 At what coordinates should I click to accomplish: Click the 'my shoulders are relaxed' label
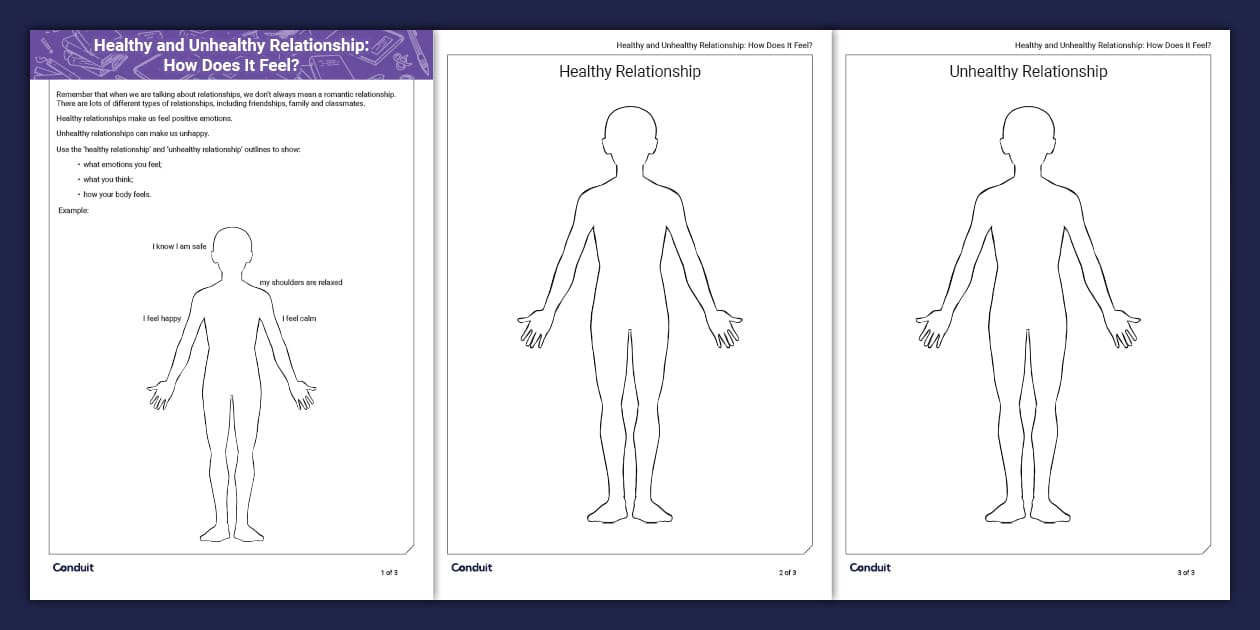pos(301,282)
